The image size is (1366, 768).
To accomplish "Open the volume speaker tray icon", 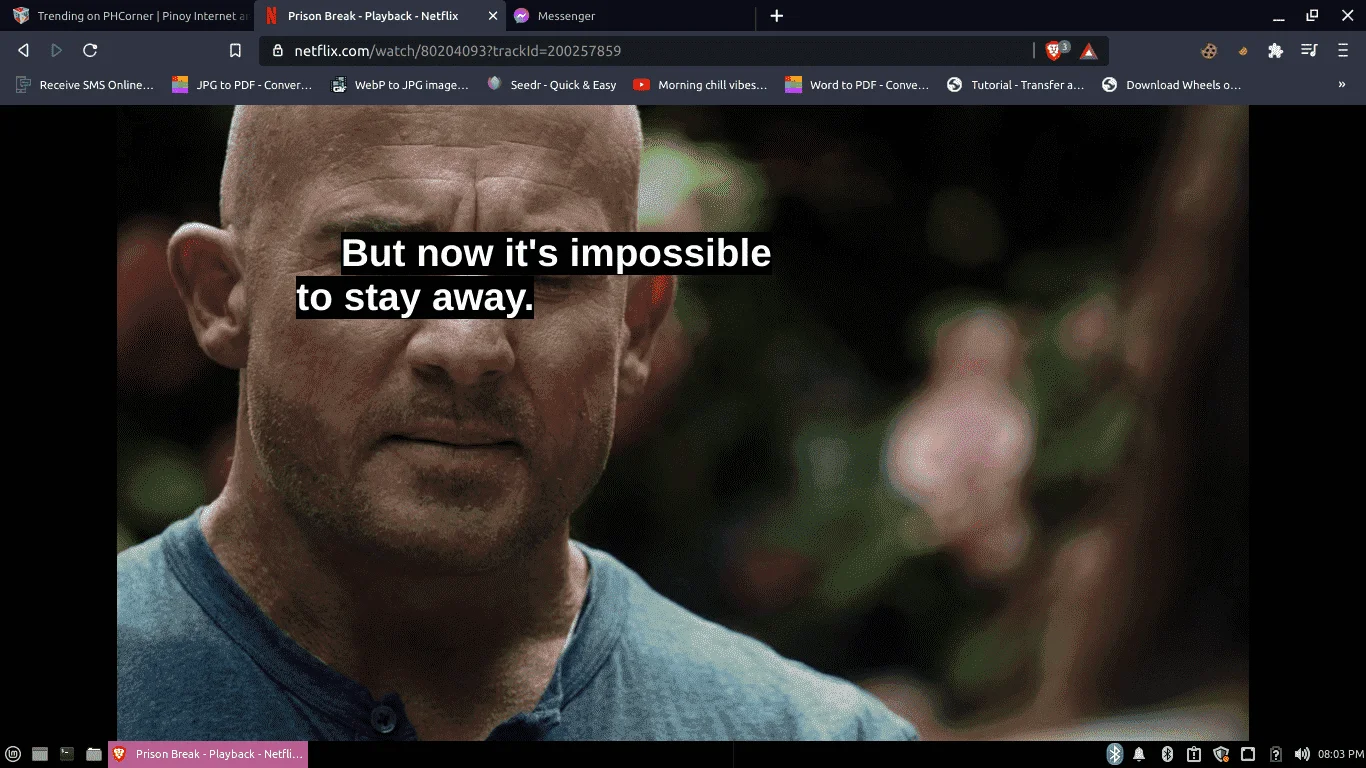I will click(1301, 754).
